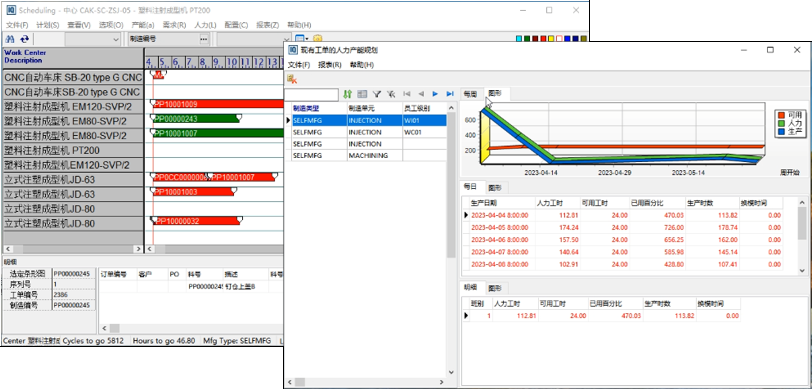The height and width of the screenshot is (389, 812).
Task: Open 选项(O) menu
Action: 111,25
